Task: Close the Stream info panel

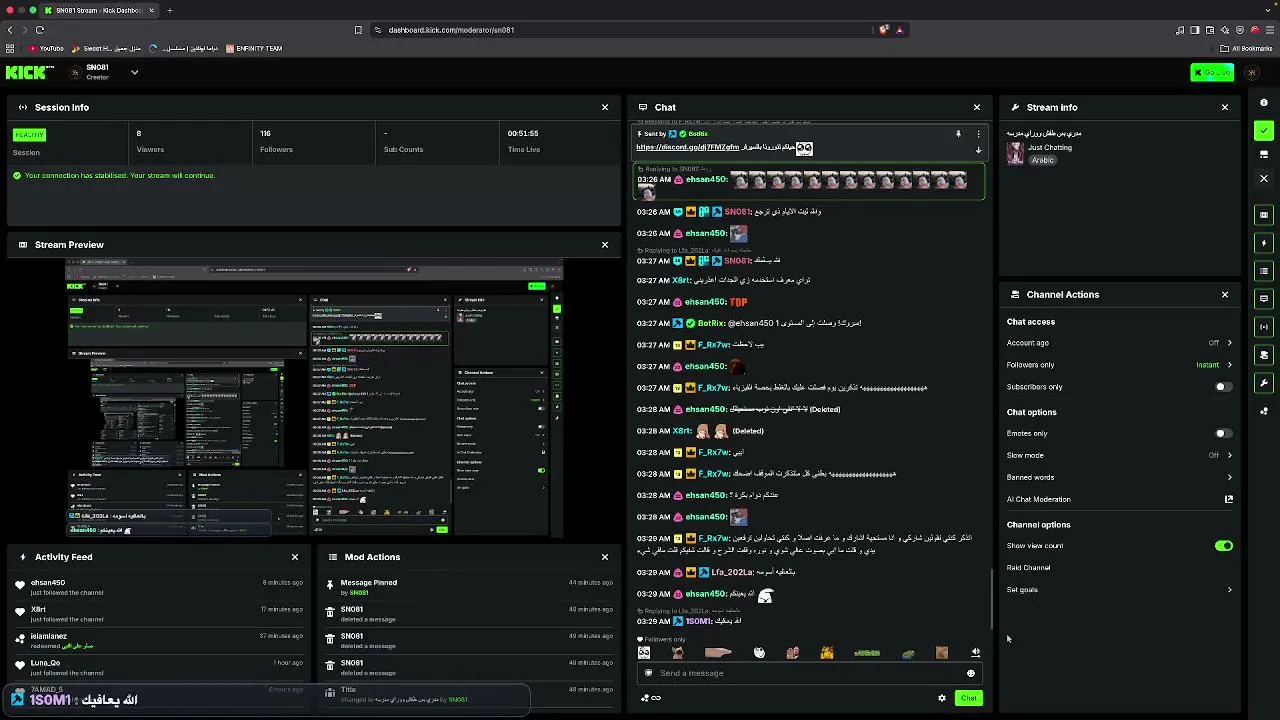Action: pos(1225,107)
